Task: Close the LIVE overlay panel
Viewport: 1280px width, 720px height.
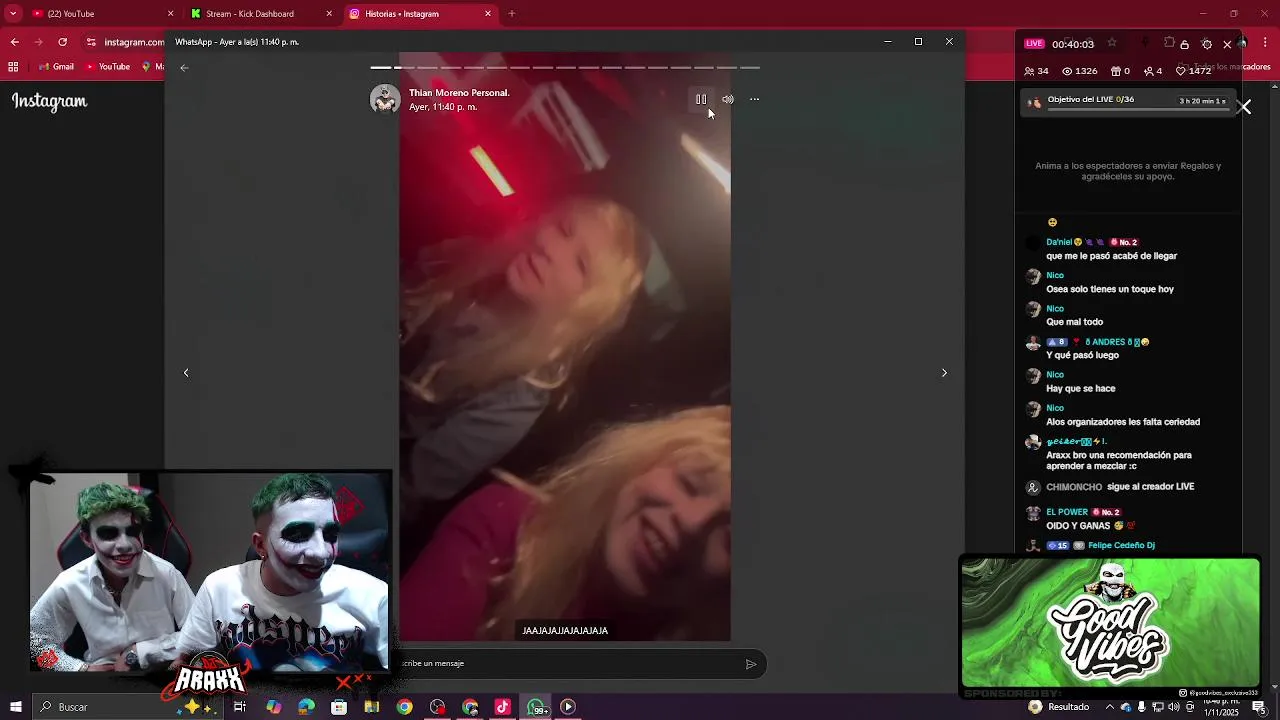Action: click(x=1227, y=44)
